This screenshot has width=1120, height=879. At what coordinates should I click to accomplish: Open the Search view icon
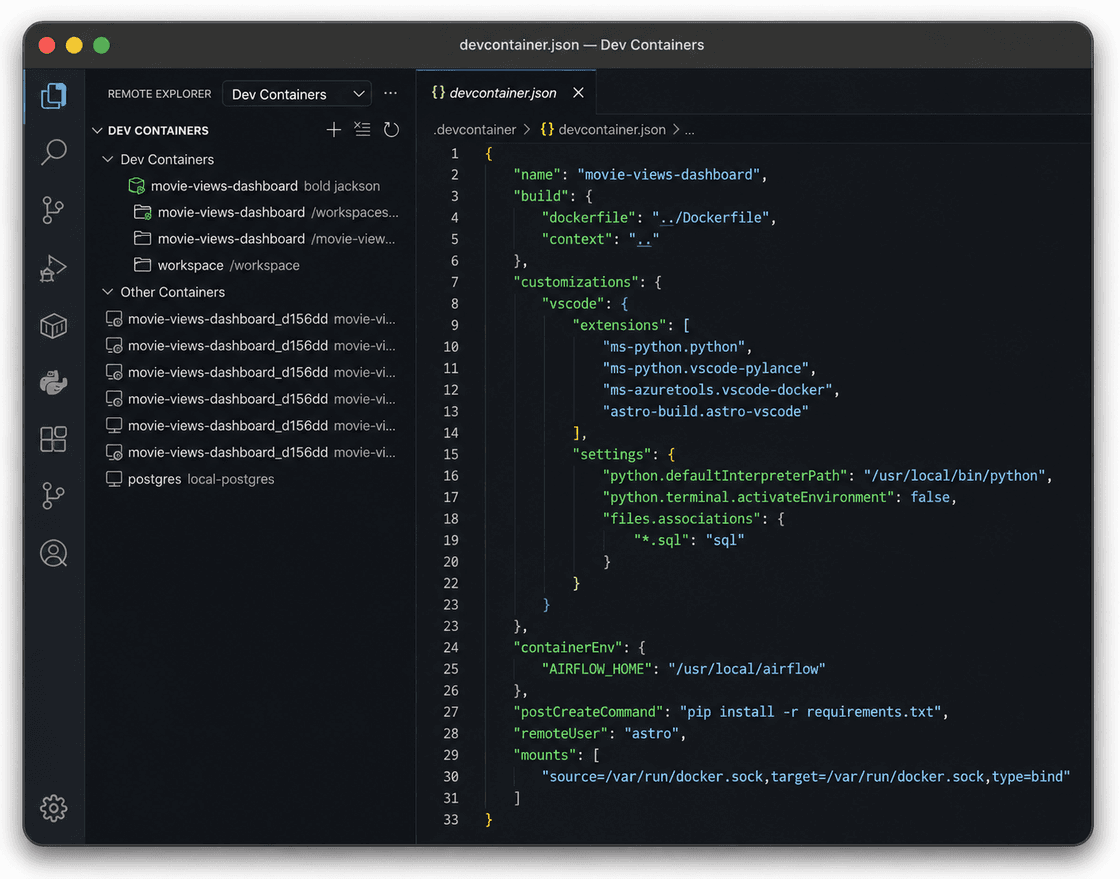click(54, 152)
